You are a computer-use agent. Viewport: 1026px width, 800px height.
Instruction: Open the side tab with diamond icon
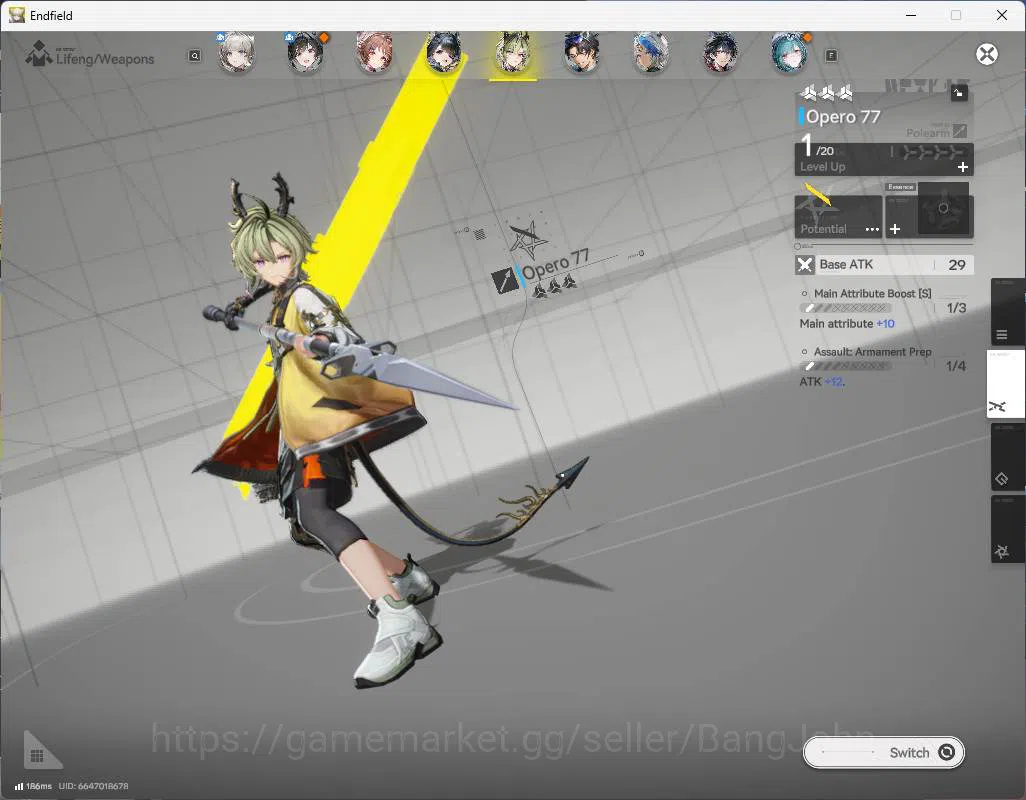point(1006,457)
